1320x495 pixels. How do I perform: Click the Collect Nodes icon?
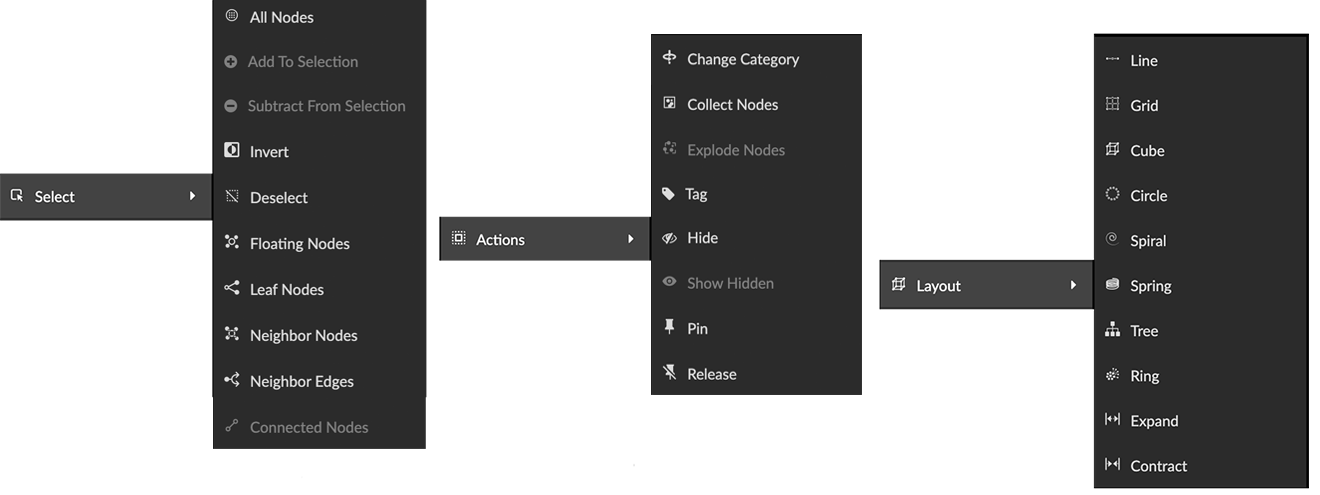coord(670,103)
